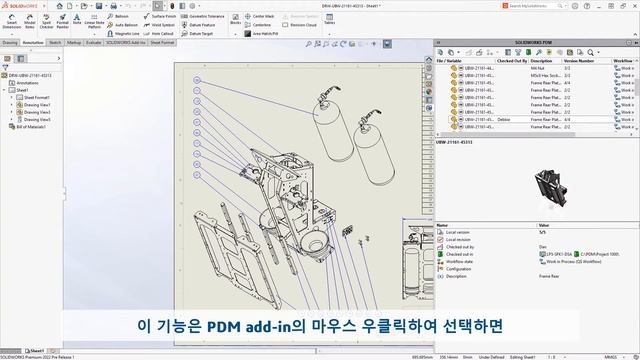Save the drawing with the Save icon
This screenshot has height=360, width=640.
click(99, 6)
